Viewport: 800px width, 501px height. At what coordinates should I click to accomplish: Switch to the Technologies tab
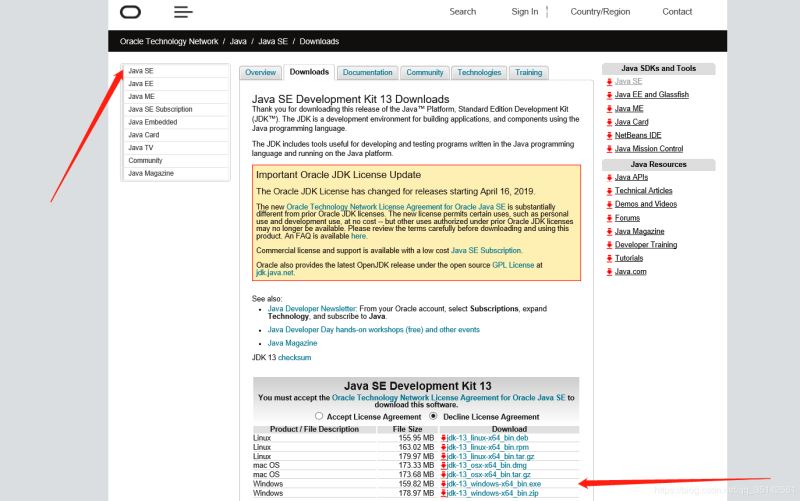tap(479, 72)
